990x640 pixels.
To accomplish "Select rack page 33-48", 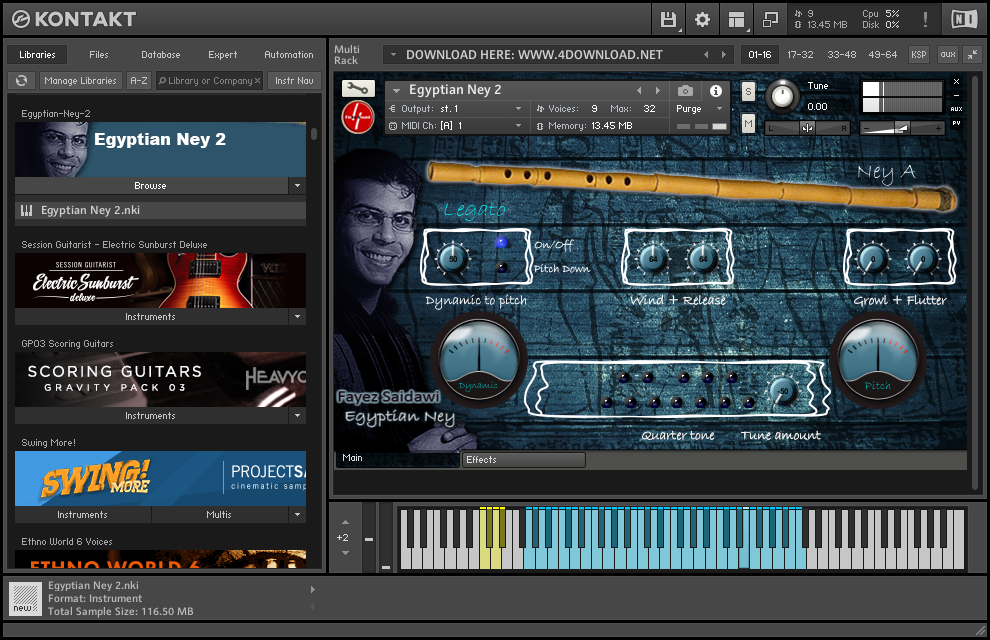I will tap(842, 55).
